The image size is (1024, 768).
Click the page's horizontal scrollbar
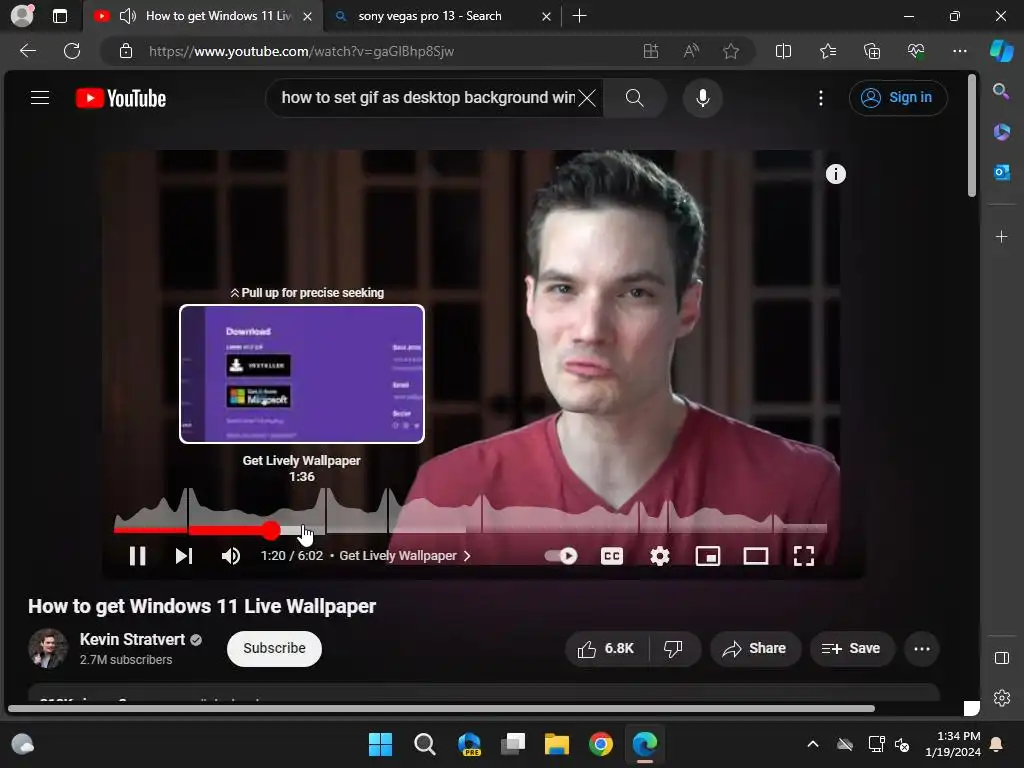pyautogui.click(x=441, y=709)
